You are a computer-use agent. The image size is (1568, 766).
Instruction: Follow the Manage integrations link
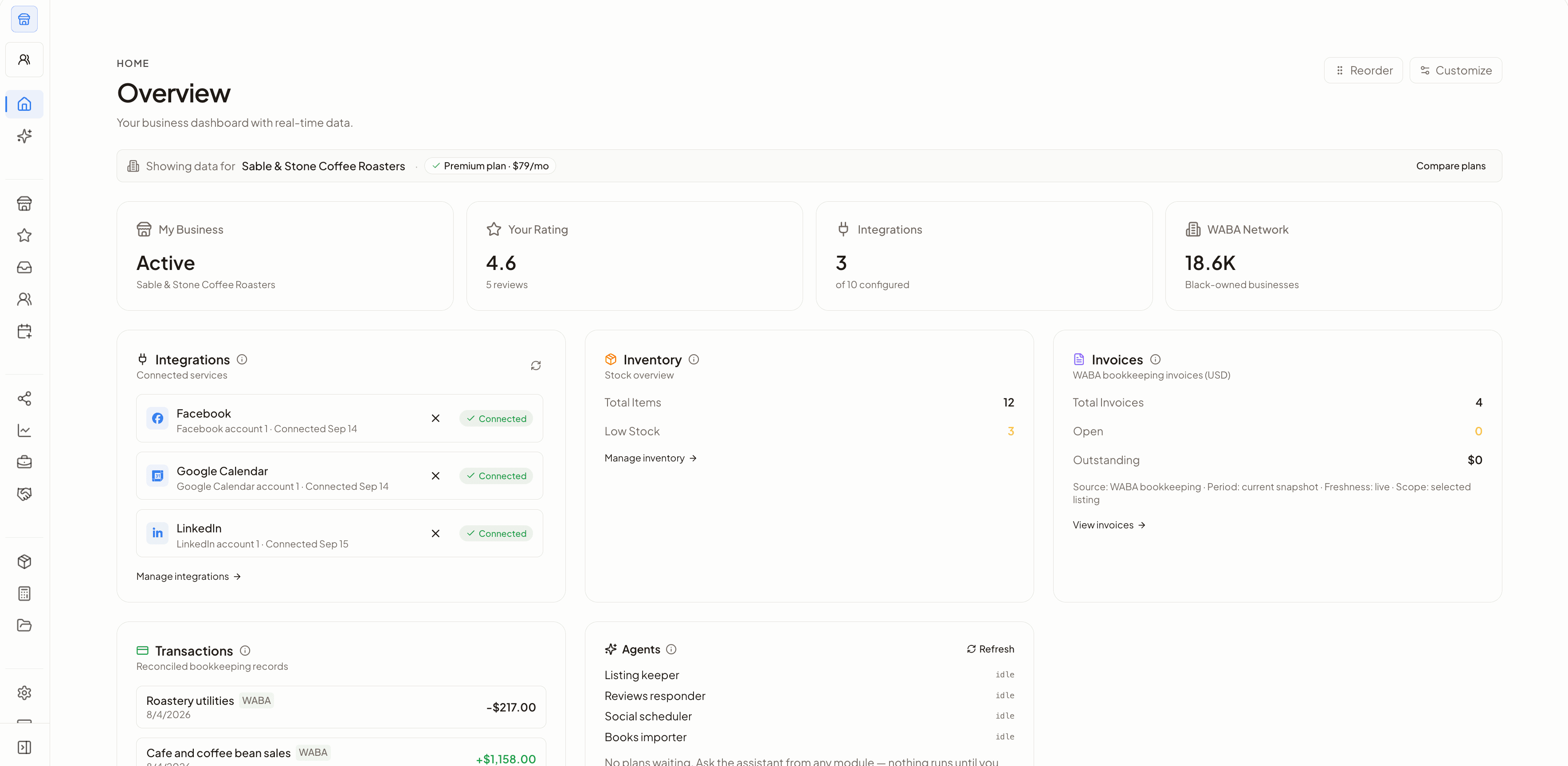click(189, 576)
